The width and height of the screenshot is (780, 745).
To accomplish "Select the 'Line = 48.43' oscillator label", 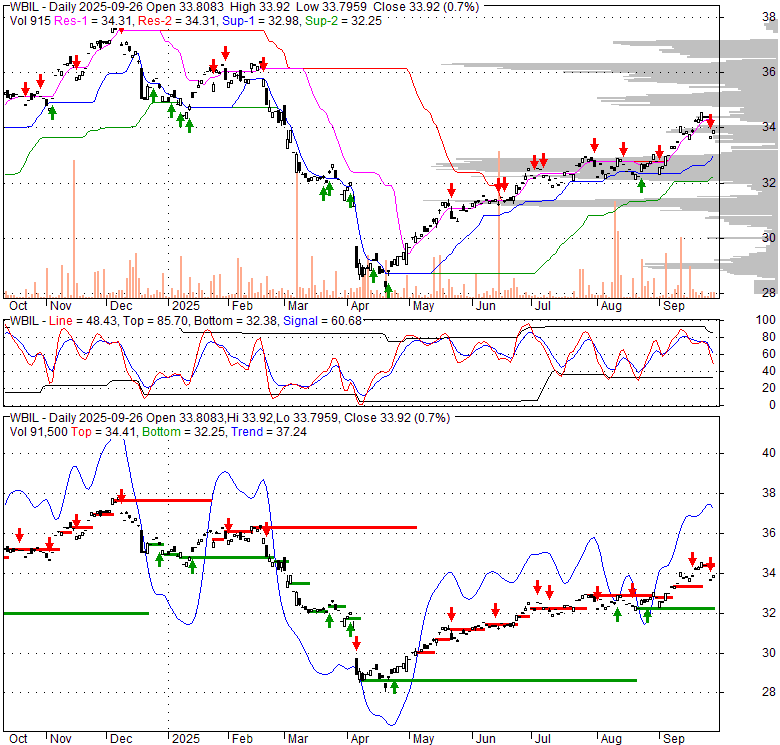I will coord(84,321).
